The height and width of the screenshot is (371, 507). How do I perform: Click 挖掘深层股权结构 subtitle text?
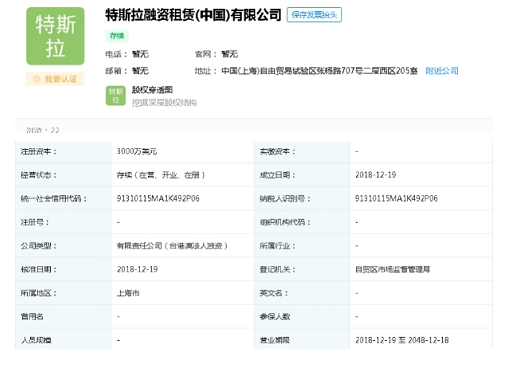(x=164, y=103)
